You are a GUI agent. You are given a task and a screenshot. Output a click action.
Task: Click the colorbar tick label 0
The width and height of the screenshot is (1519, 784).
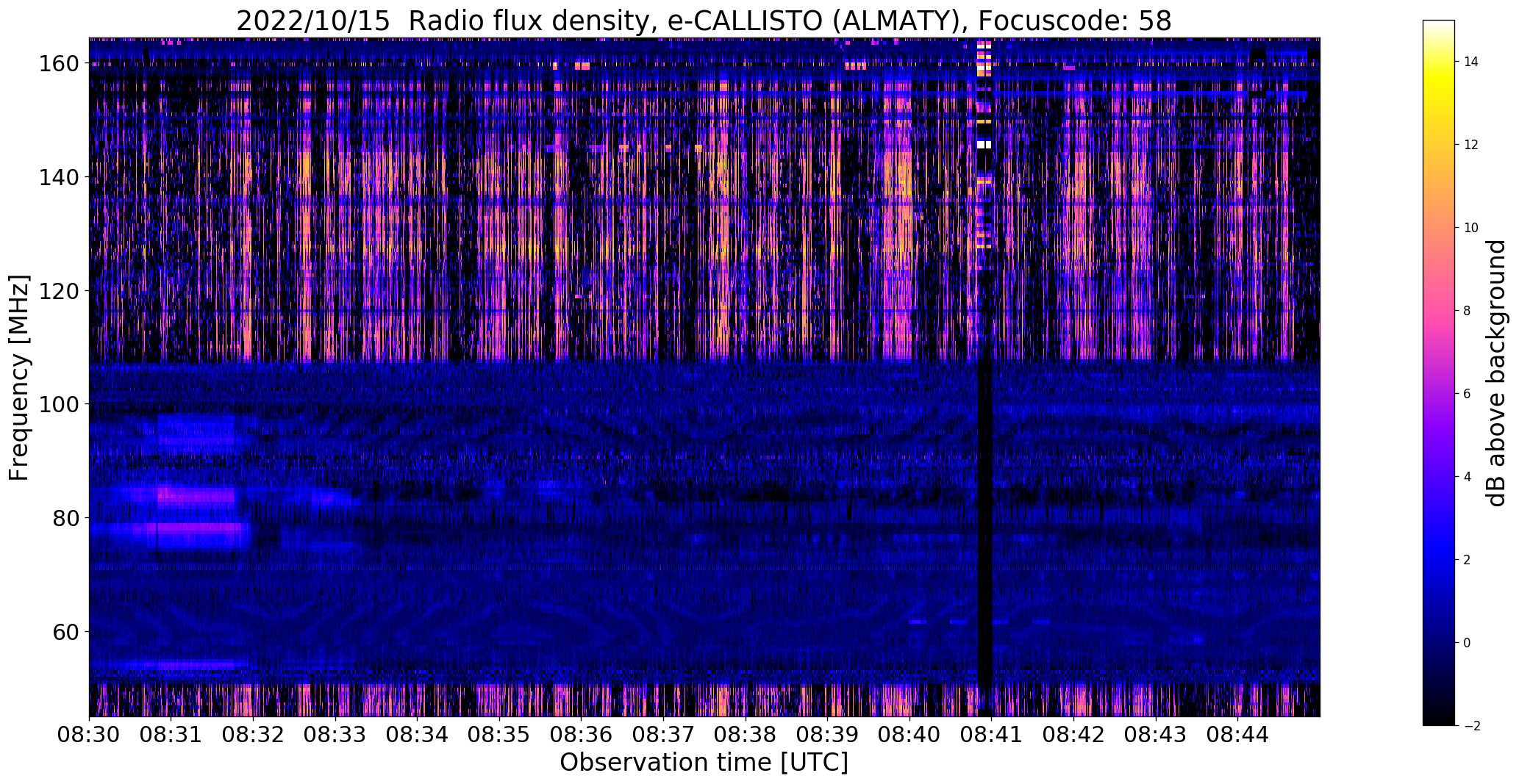1468,643
